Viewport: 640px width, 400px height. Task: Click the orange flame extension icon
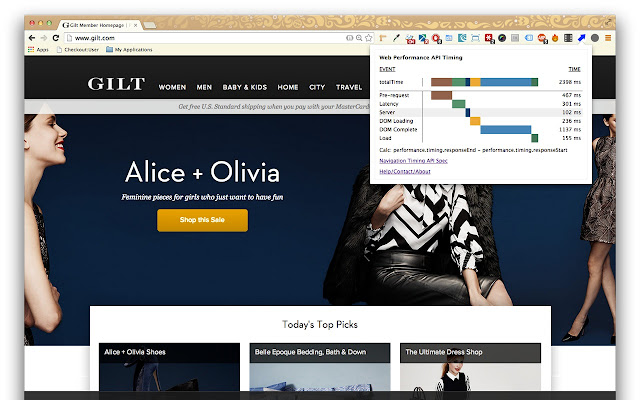[x=555, y=38]
